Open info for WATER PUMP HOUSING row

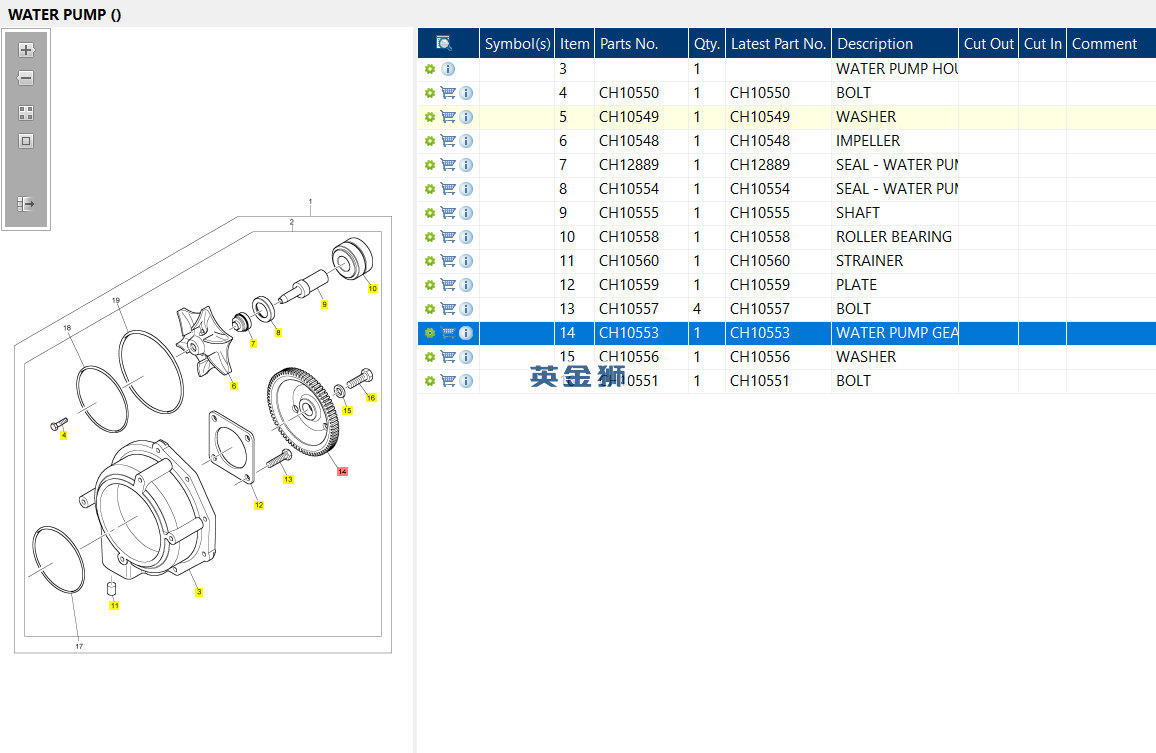click(x=448, y=69)
